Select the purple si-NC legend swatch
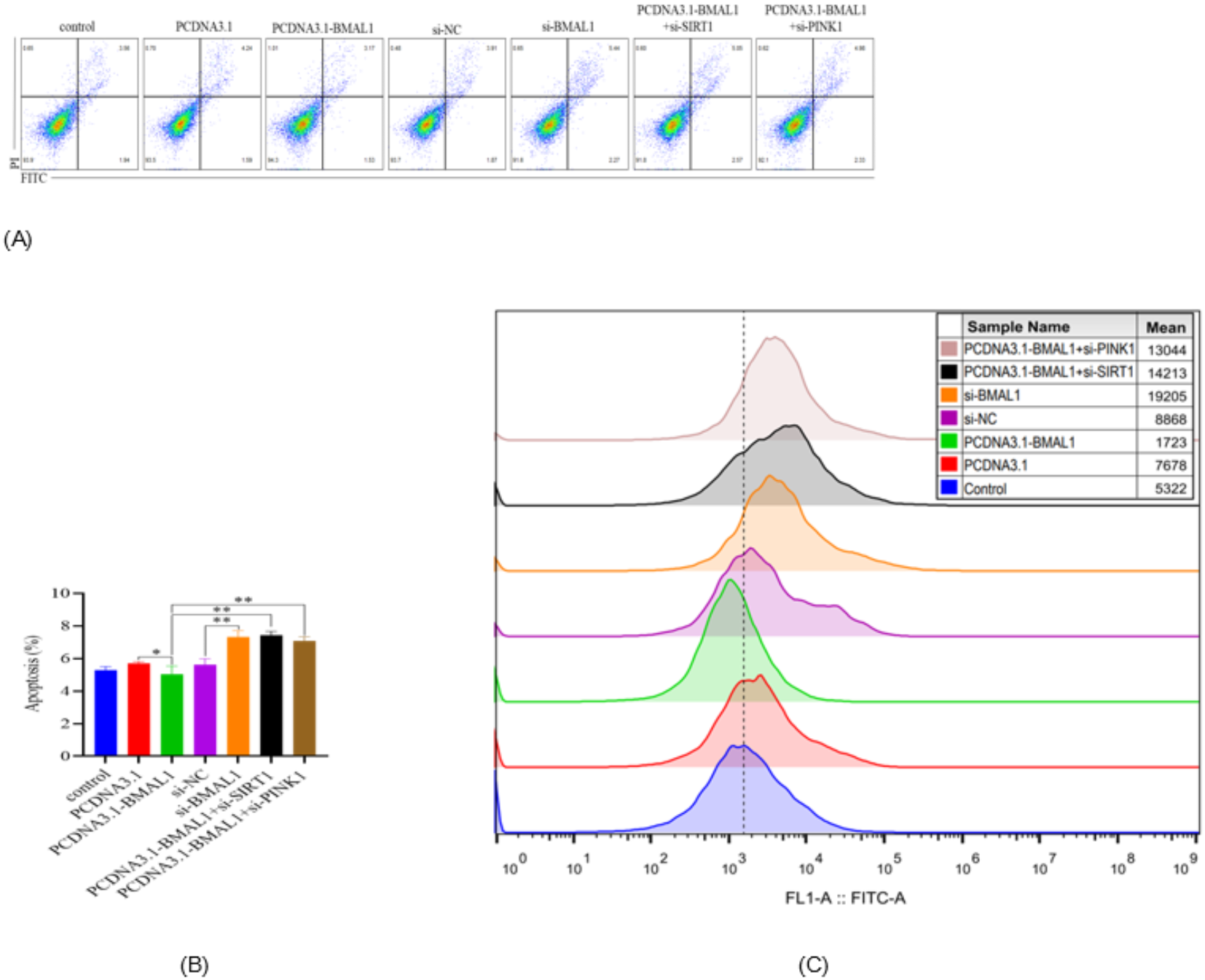Viewport: 1205px width, 980px height. coord(948,418)
